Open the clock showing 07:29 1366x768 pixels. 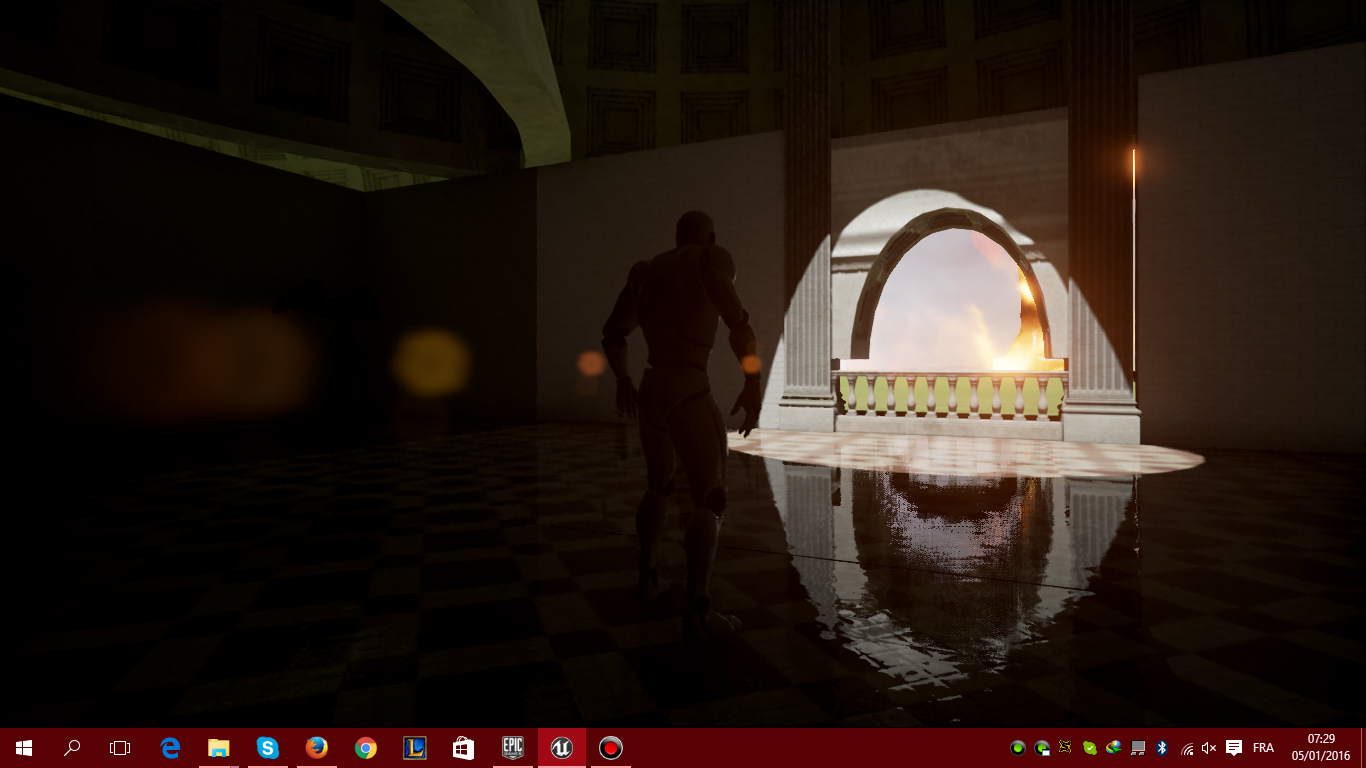1321,748
